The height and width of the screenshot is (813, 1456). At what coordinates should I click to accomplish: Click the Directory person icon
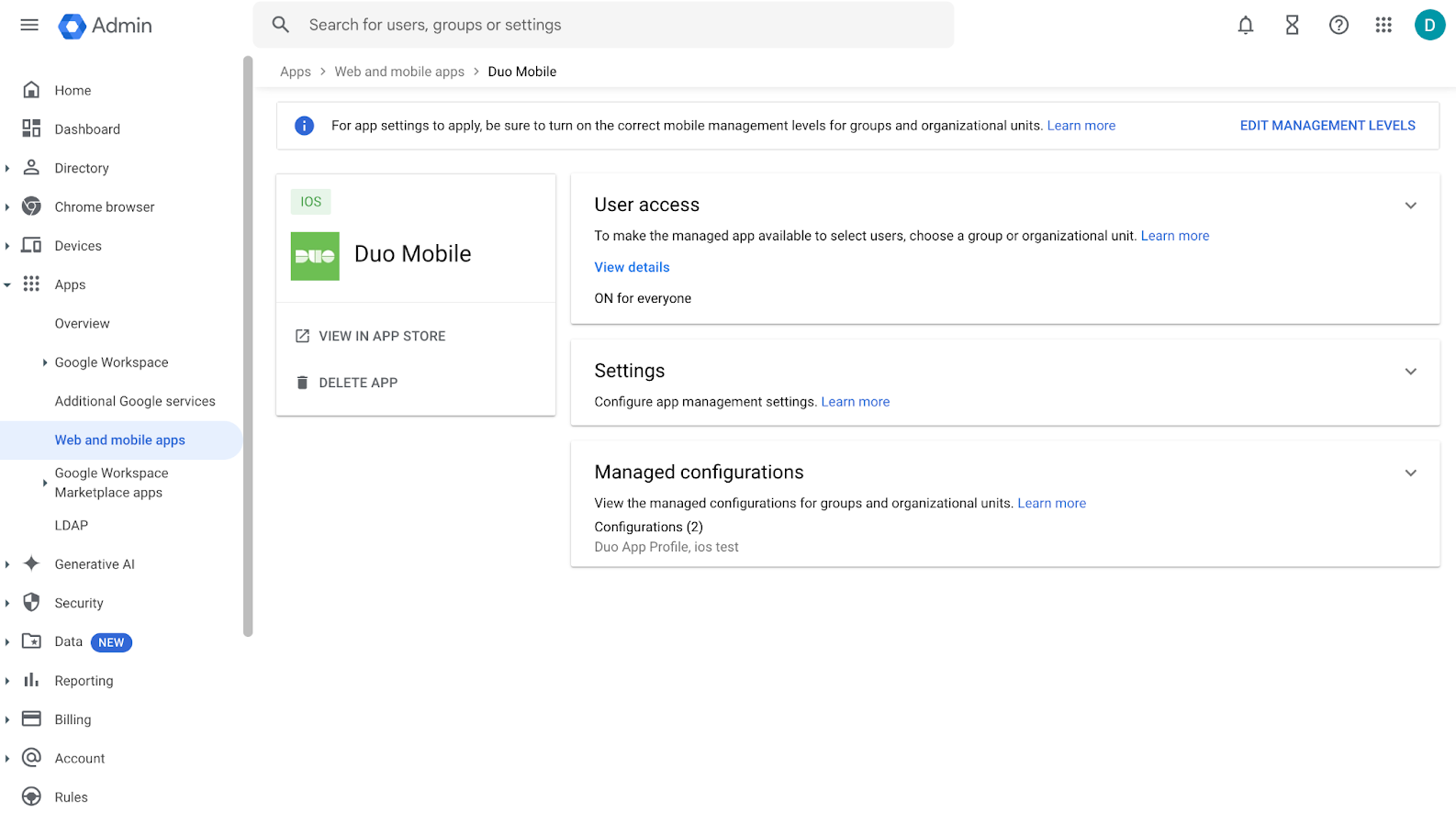pos(31,167)
